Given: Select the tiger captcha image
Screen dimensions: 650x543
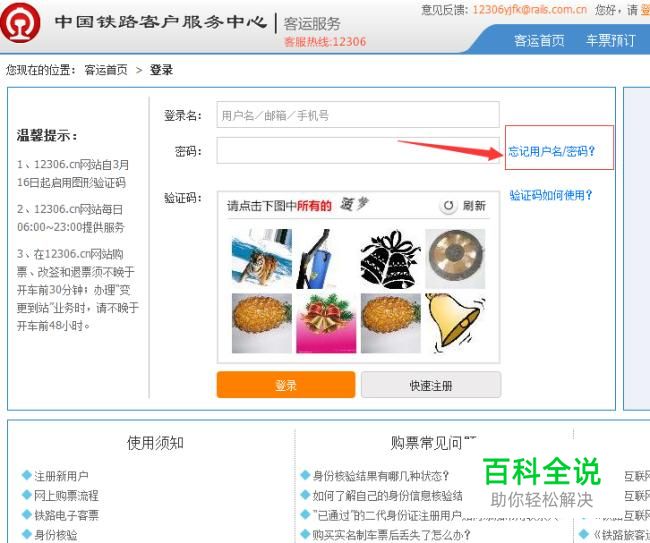Looking at the screenshot, I should click(x=262, y=259).
